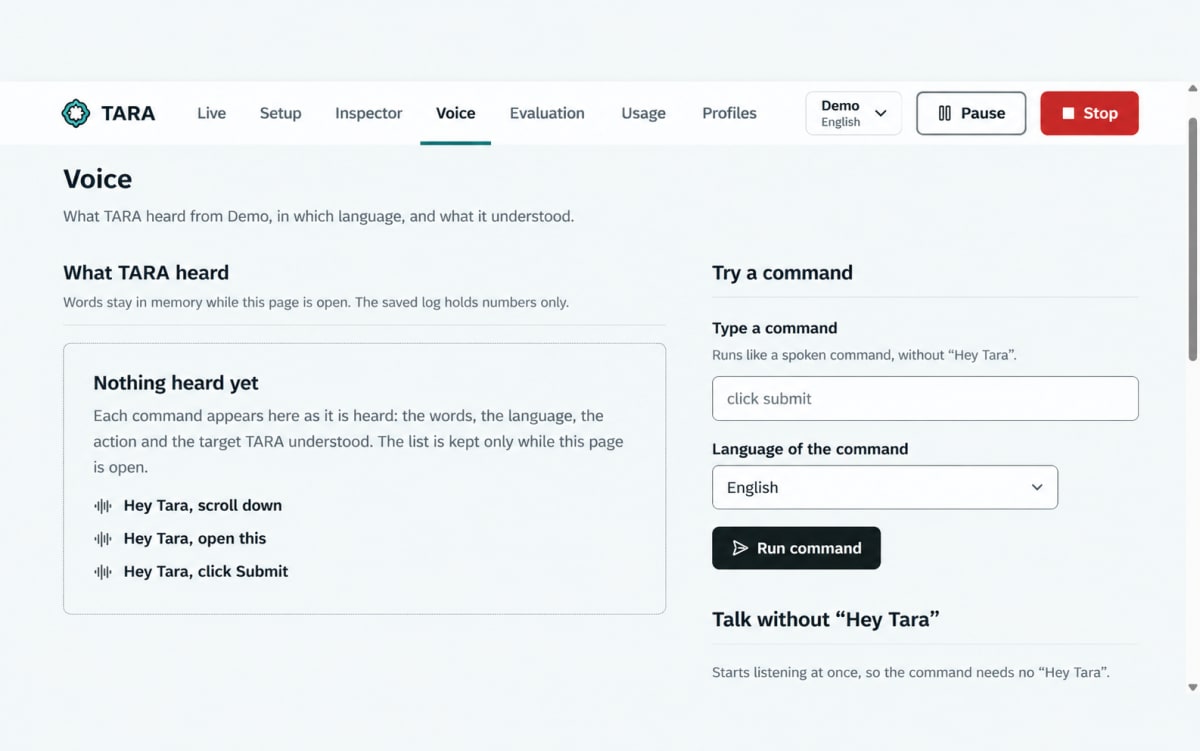
Task: Click the 'Talk without “Hey Tara”' heading
Action: 826,620
